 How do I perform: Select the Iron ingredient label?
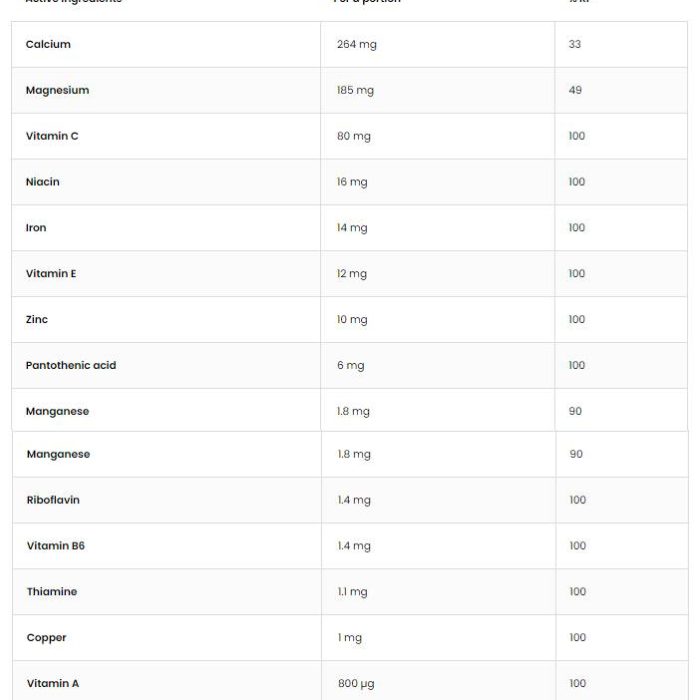point(36,228)
